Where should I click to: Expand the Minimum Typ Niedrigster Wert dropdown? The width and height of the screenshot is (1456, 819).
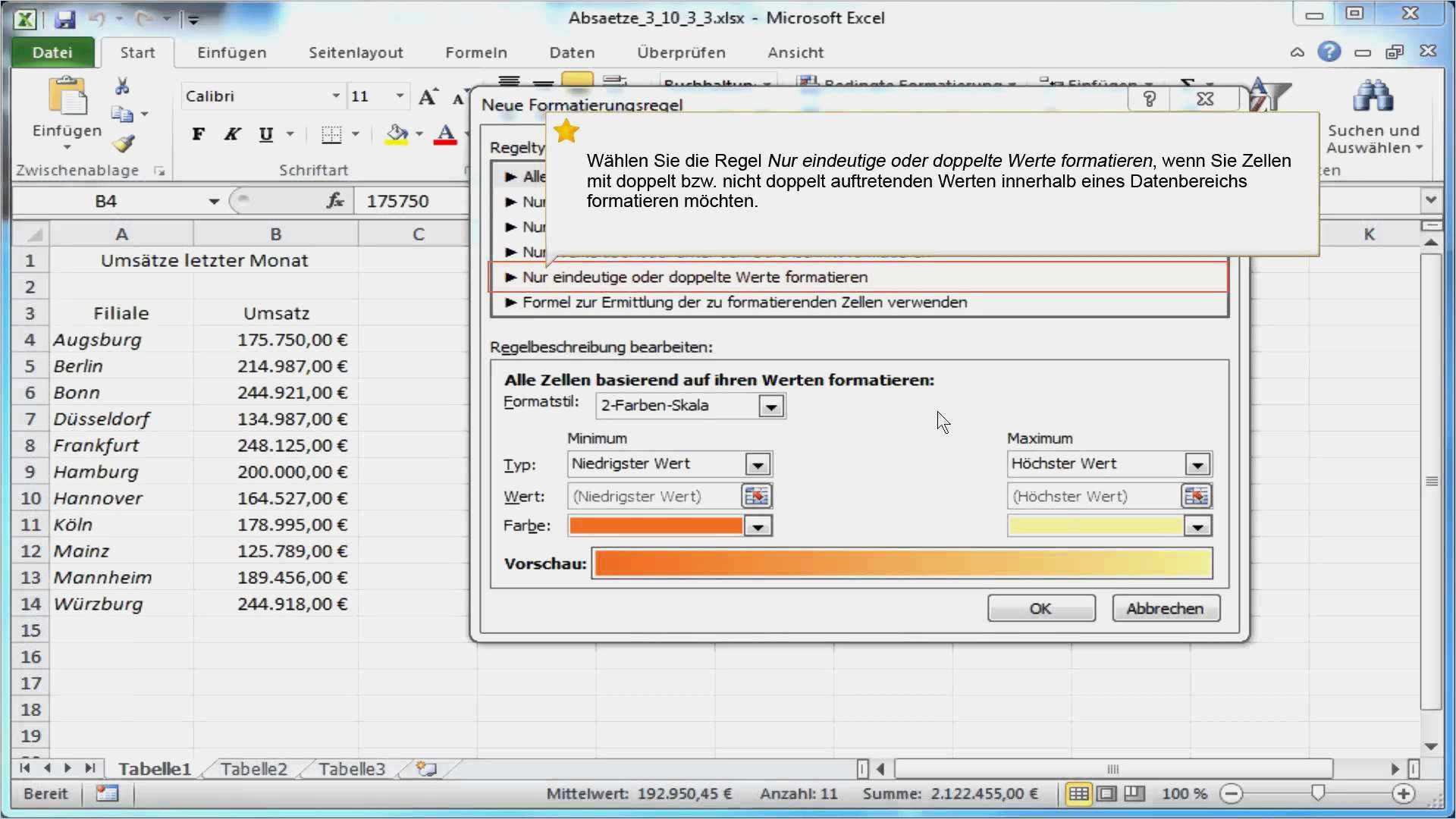[x=758, y=464]
